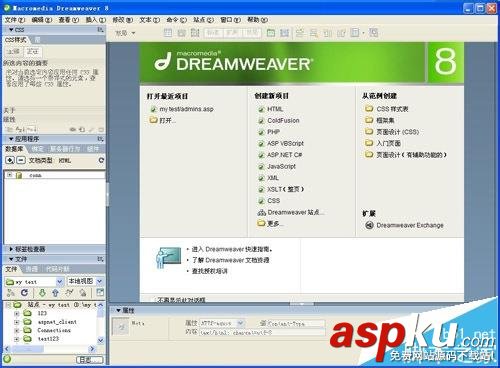Open the Dreamweaver site creation link
Screen dimensions: 500x368
[x=290, y=212]
